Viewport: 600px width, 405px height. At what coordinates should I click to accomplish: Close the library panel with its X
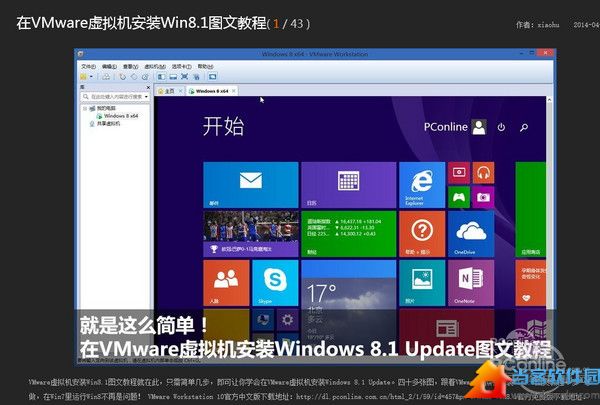coord(148,87)
